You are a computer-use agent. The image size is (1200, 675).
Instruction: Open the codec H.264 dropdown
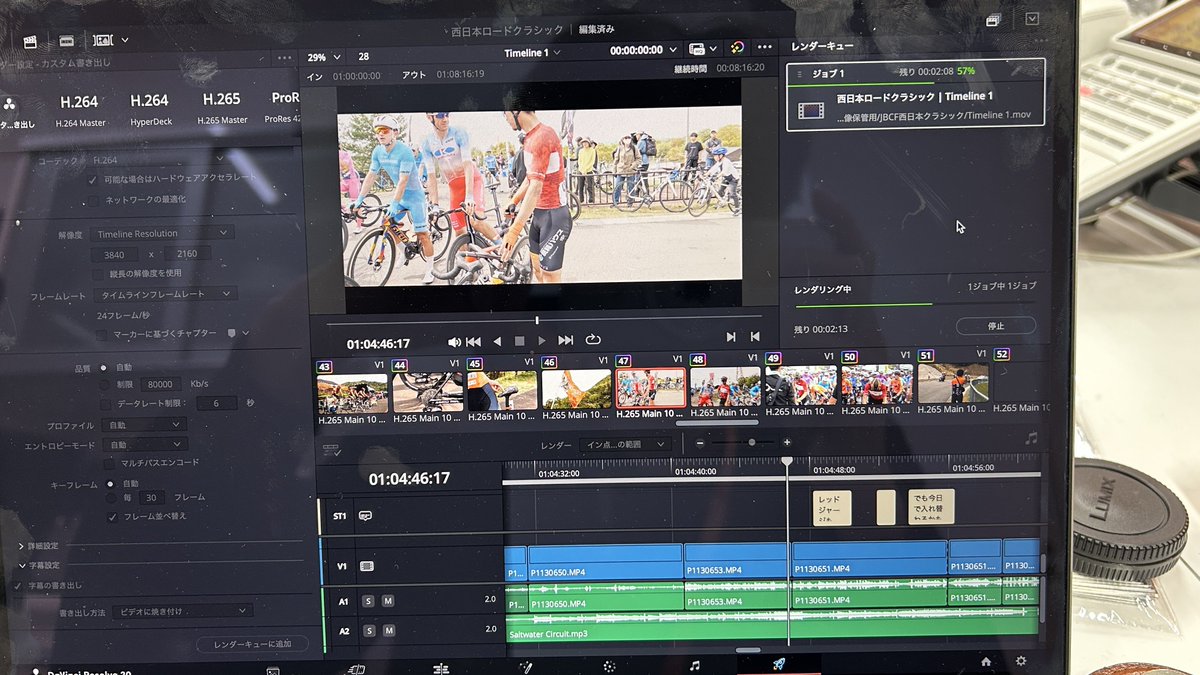tap(156, 159)
